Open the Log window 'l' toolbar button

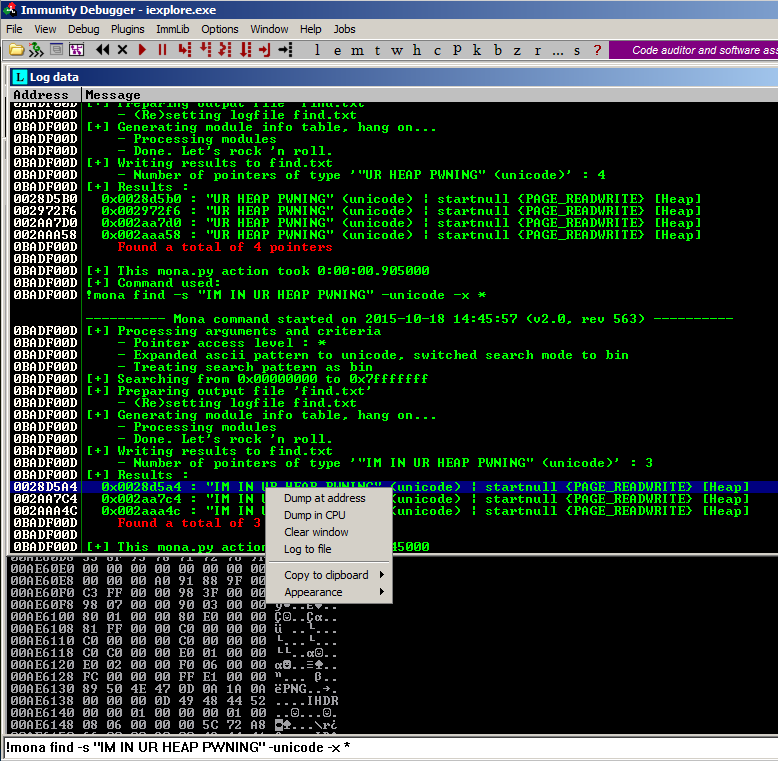click(317, 50)
